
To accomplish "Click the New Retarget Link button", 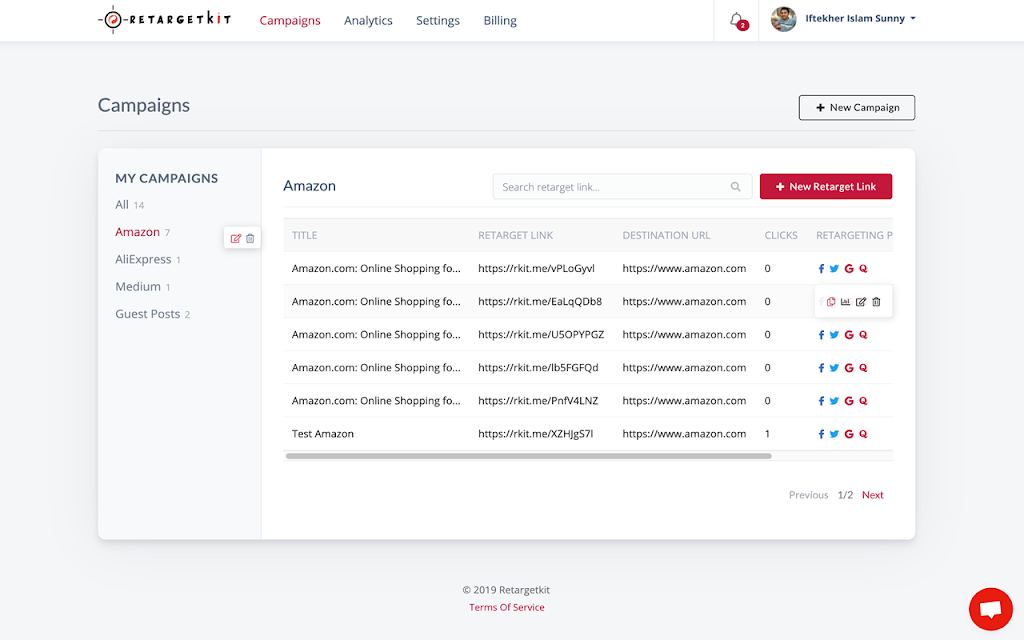I will pos(825,187).
